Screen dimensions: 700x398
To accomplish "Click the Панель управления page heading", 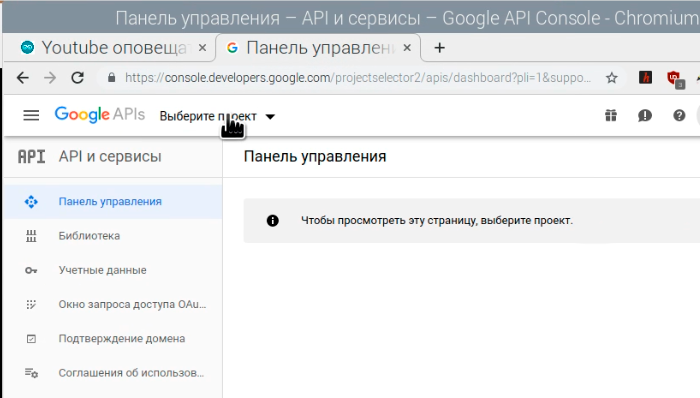I will pos(315,157).
